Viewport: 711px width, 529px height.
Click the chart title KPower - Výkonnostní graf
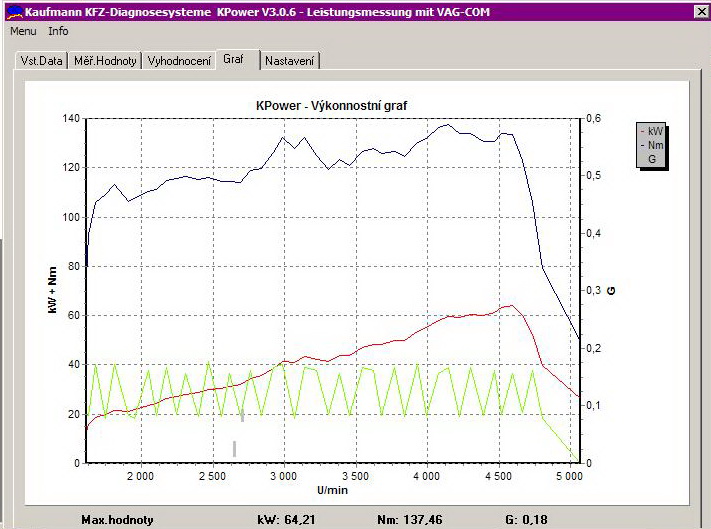331,105
